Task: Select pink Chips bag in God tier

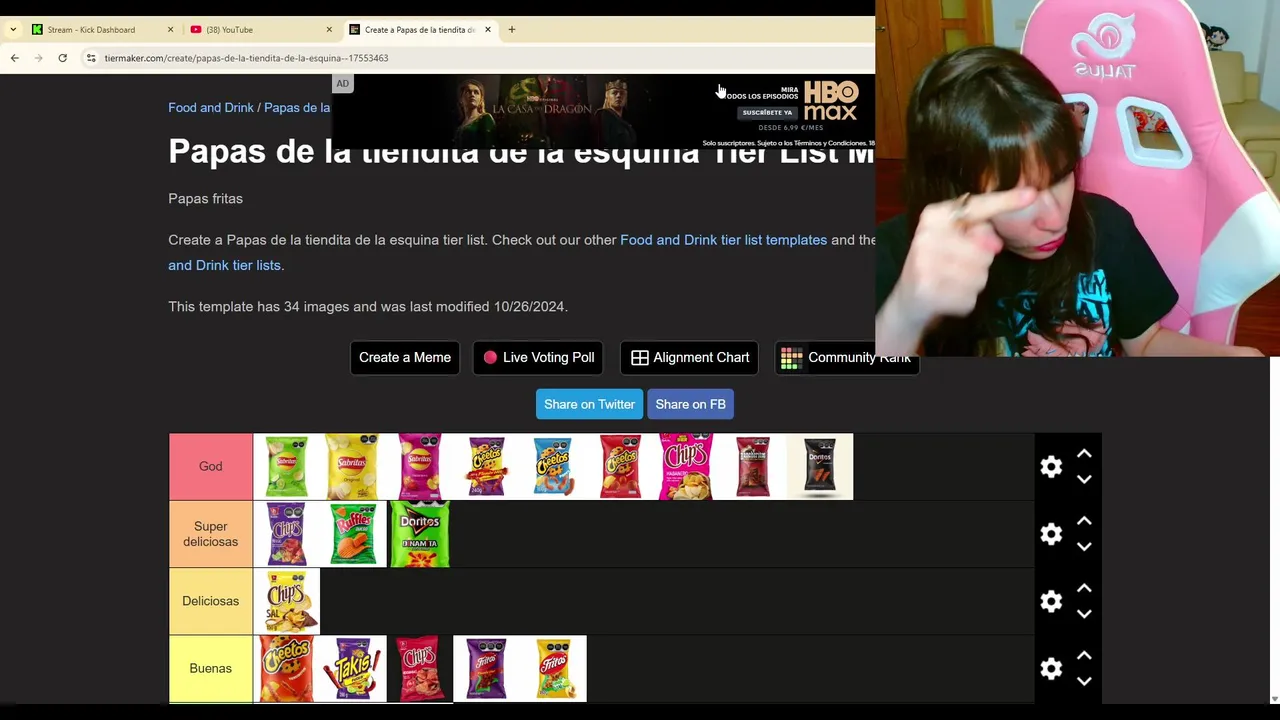Action: pos(686,466)
